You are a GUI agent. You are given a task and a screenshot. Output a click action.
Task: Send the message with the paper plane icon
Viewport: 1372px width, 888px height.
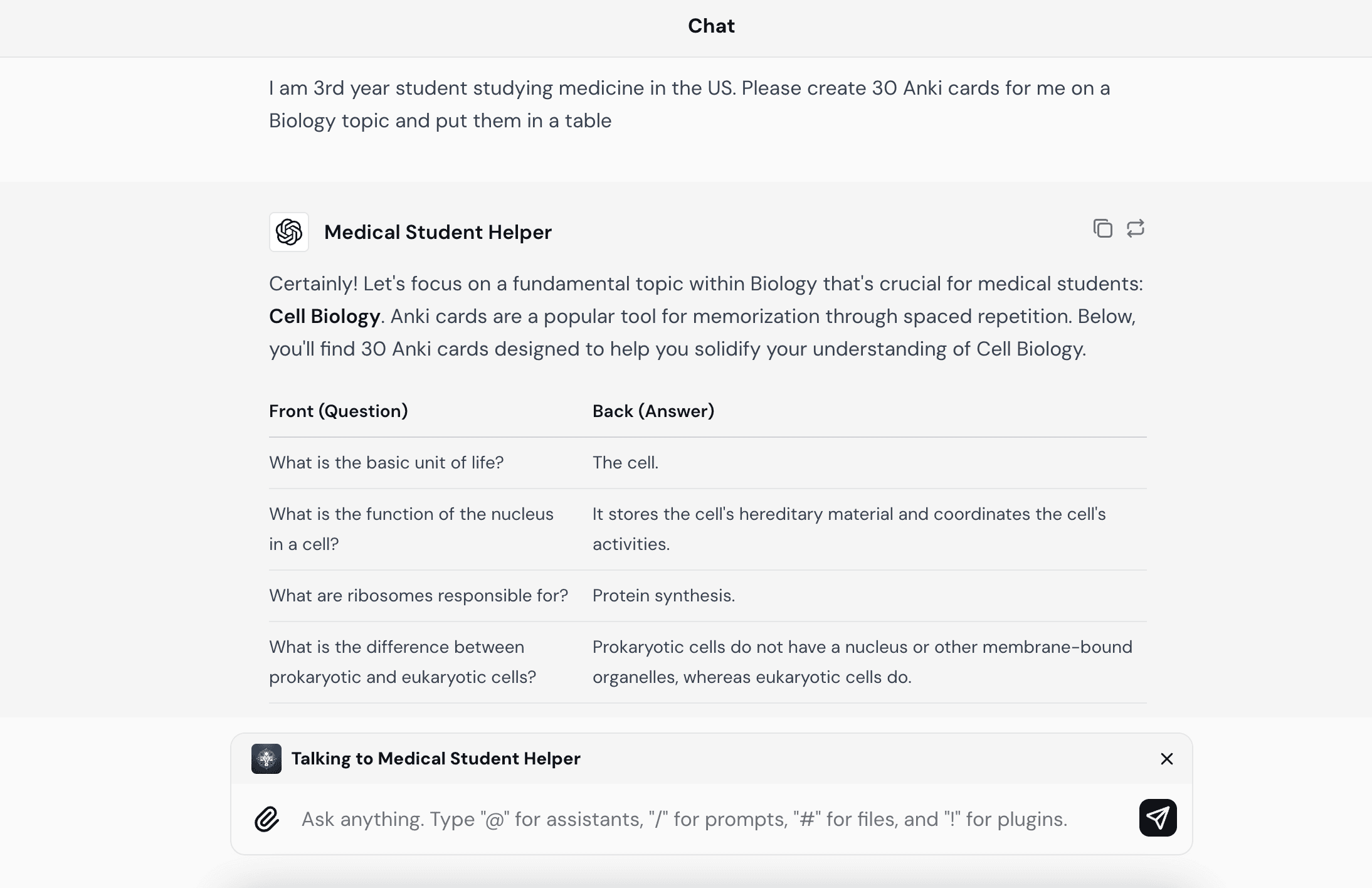(x=1158, y=817)
